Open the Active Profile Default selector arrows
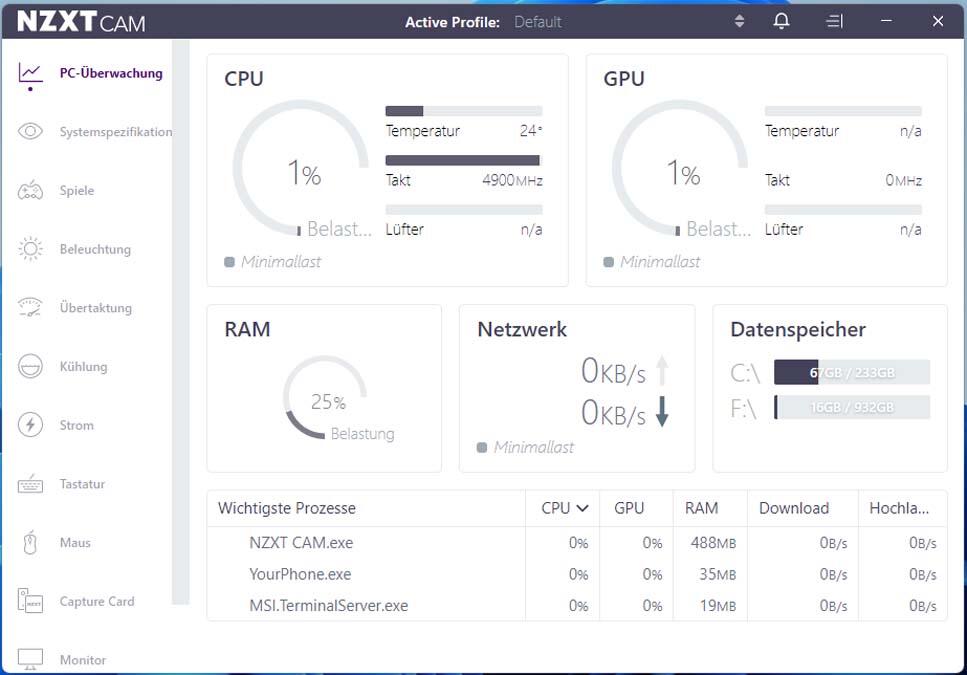The image size is (967, 675). point(739,22)
